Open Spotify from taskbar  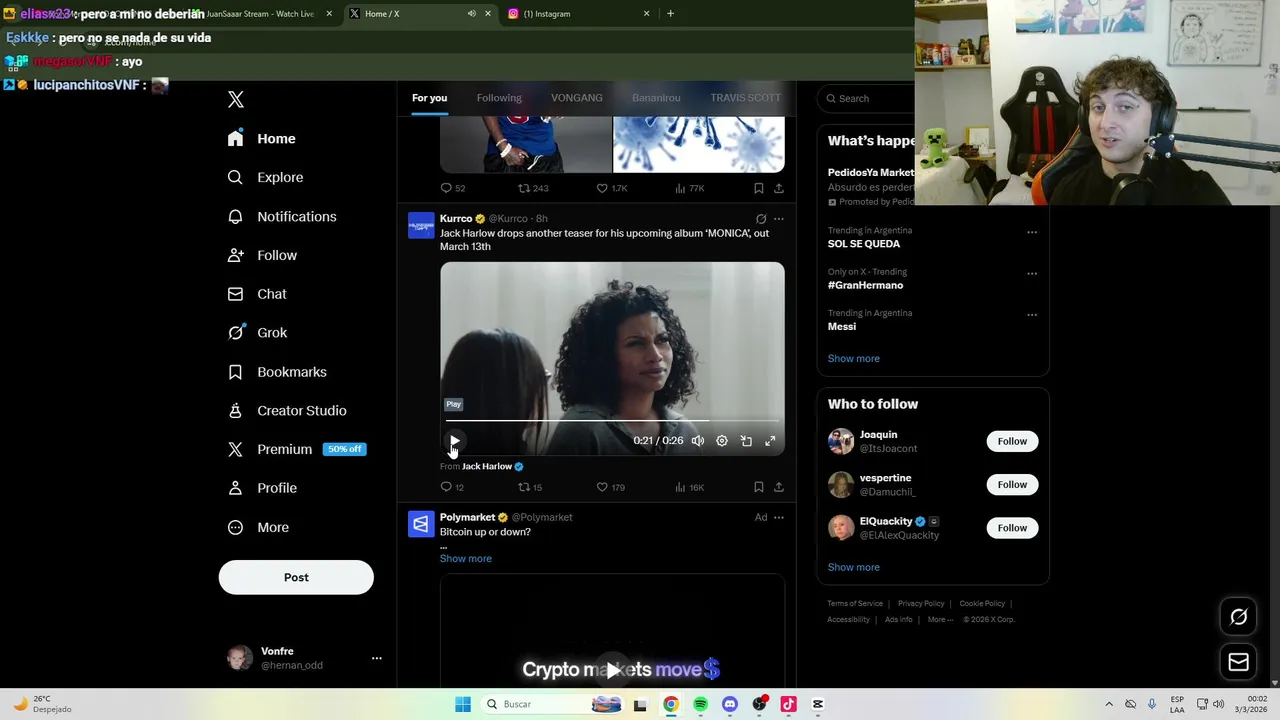(x=700, y=704)
